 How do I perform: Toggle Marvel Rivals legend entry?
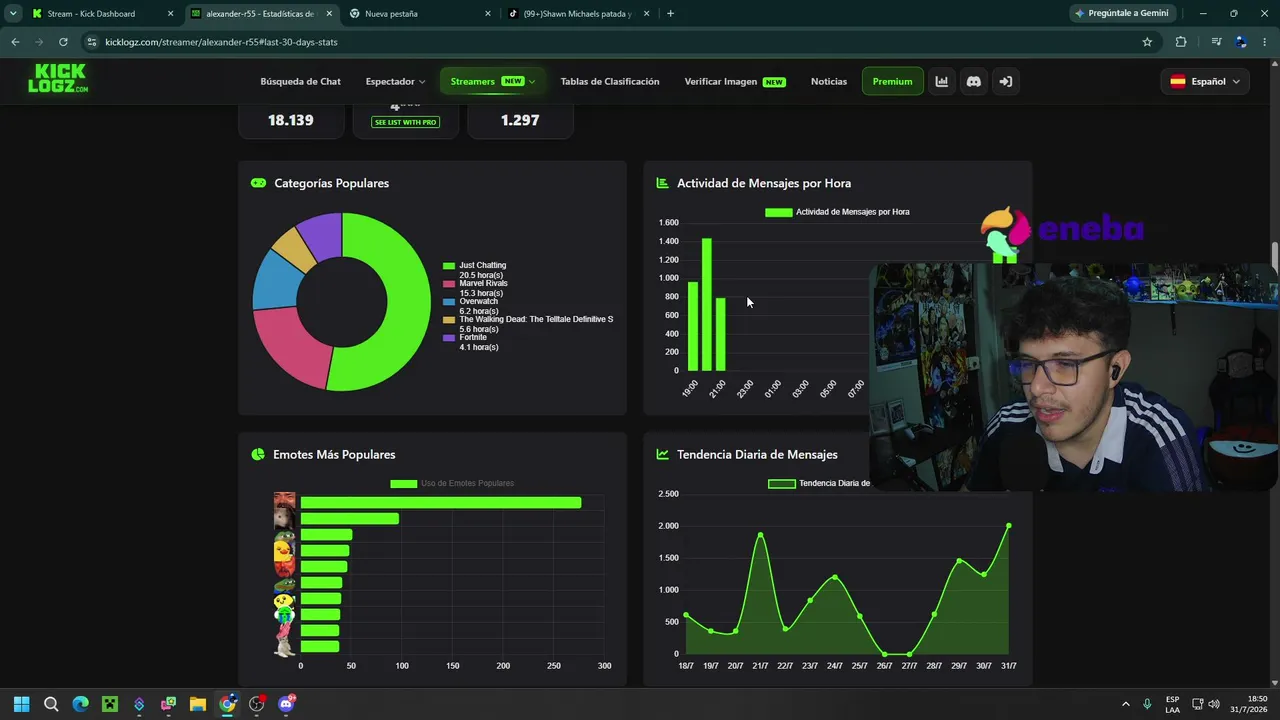[476, 288]
